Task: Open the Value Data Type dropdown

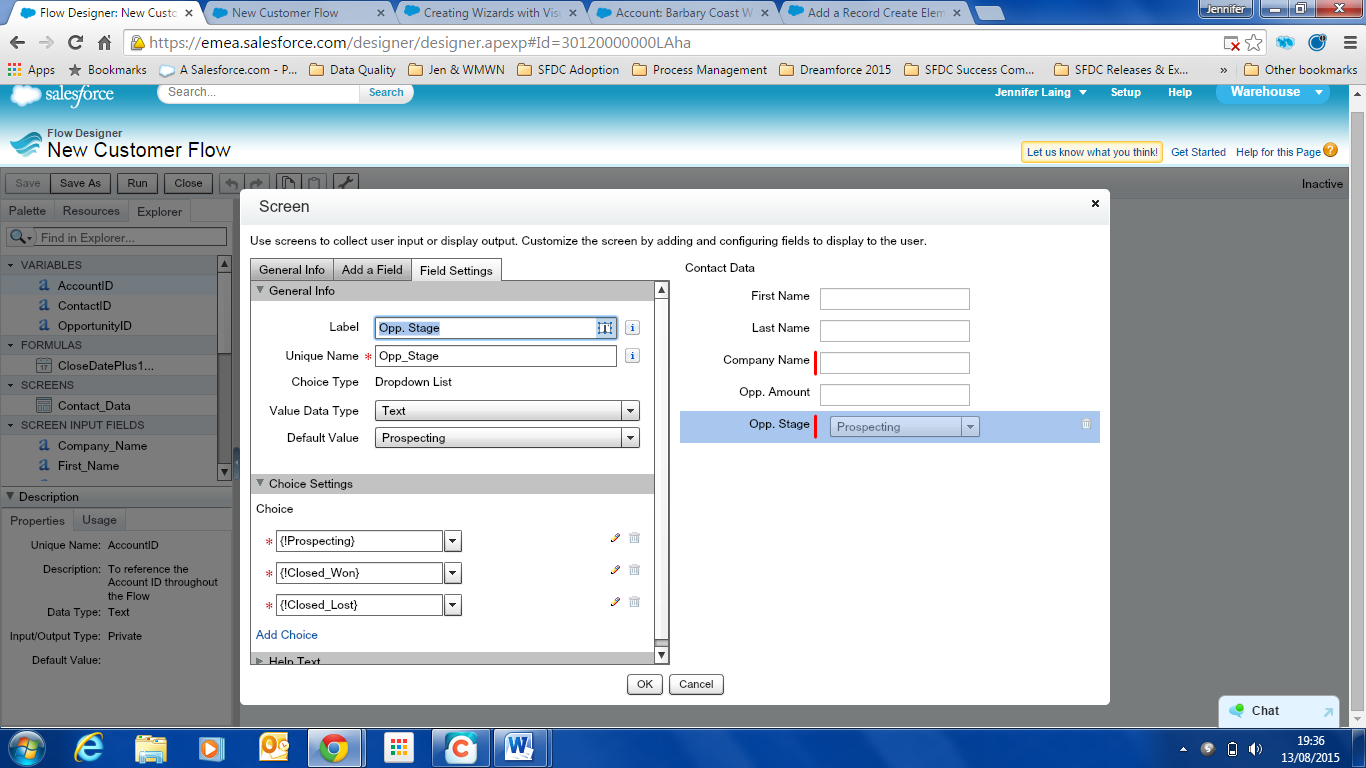Action: pyautogui.click(x=630, y=411)
